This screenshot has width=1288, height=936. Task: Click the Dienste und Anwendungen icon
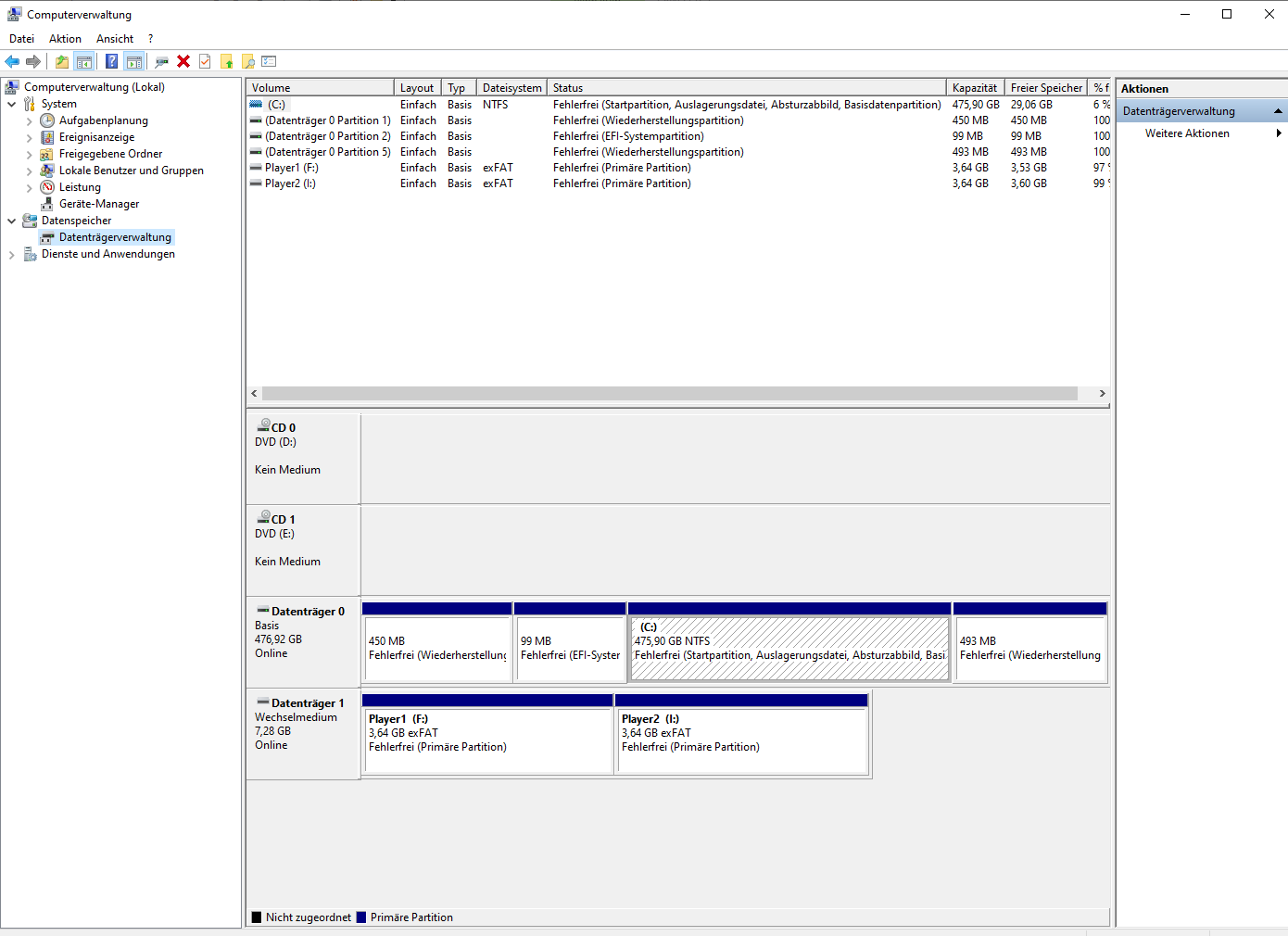coord(30,254)
